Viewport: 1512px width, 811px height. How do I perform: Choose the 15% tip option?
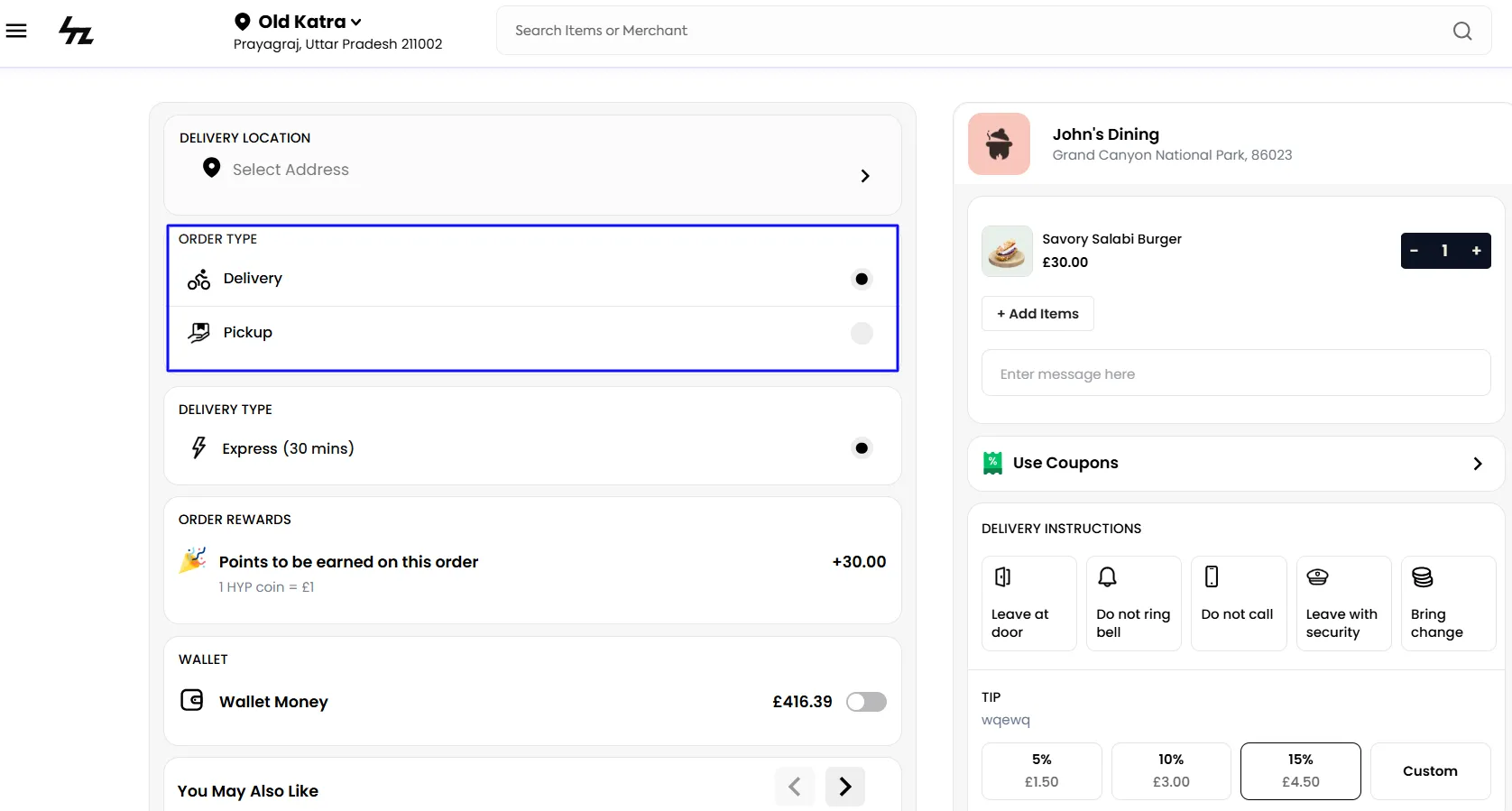tap(1301, 771)
